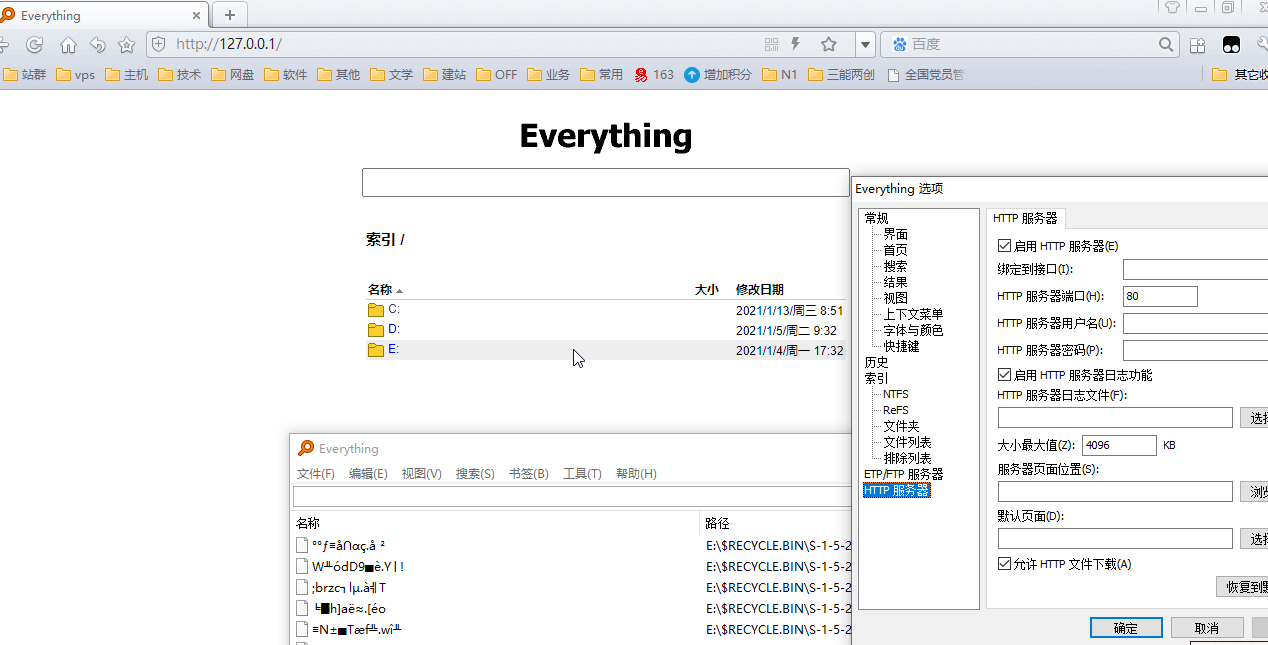Expand the 软件 bookmark folder

[x=286, y=74]
